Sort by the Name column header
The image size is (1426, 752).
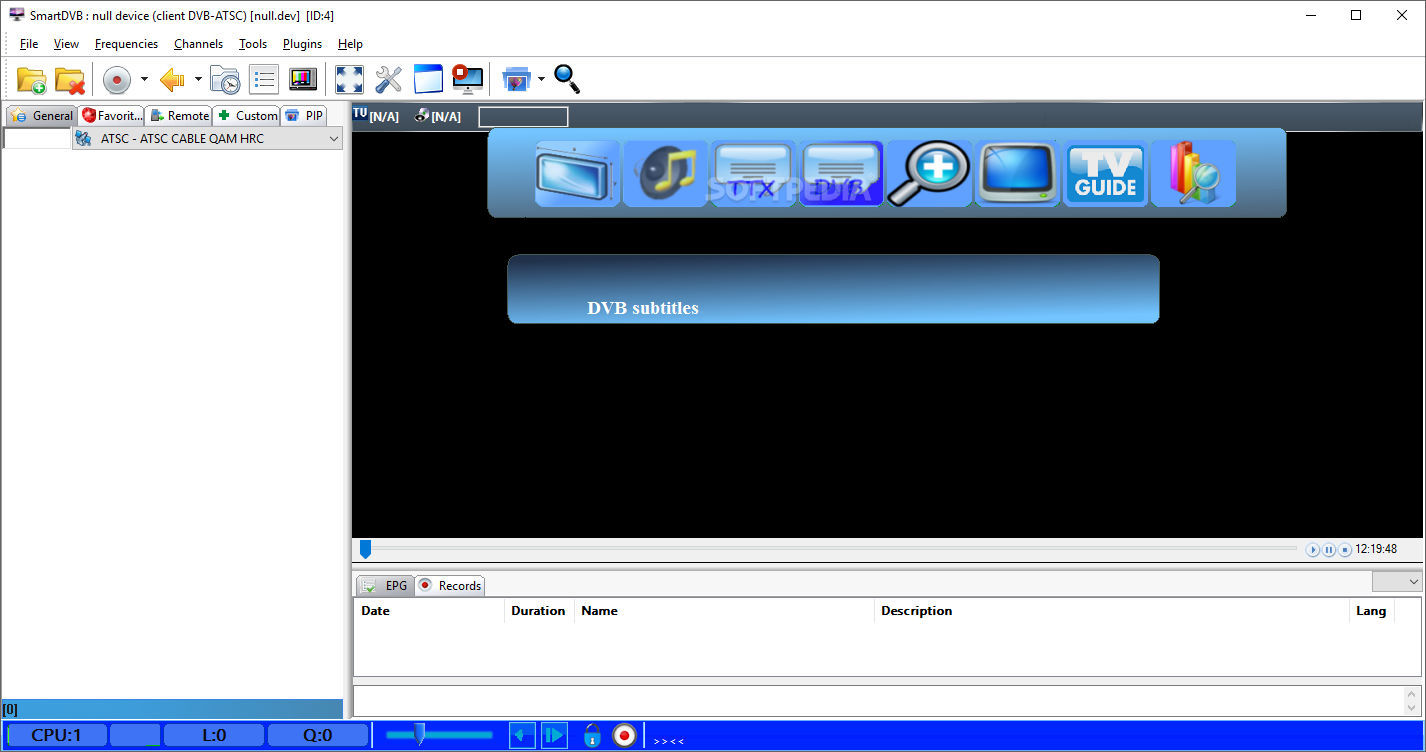(x=724, y=611)
